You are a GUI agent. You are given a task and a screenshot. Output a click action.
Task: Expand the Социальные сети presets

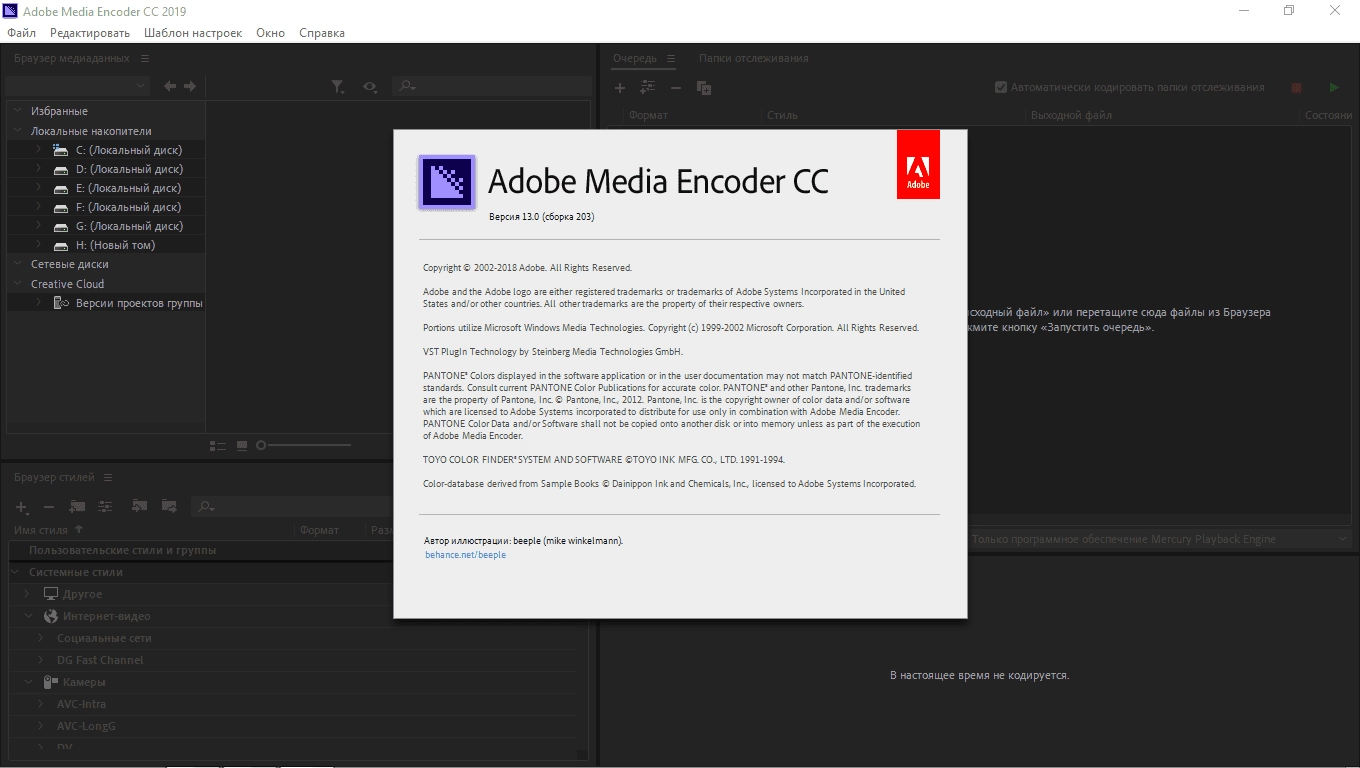click(41, 638)
